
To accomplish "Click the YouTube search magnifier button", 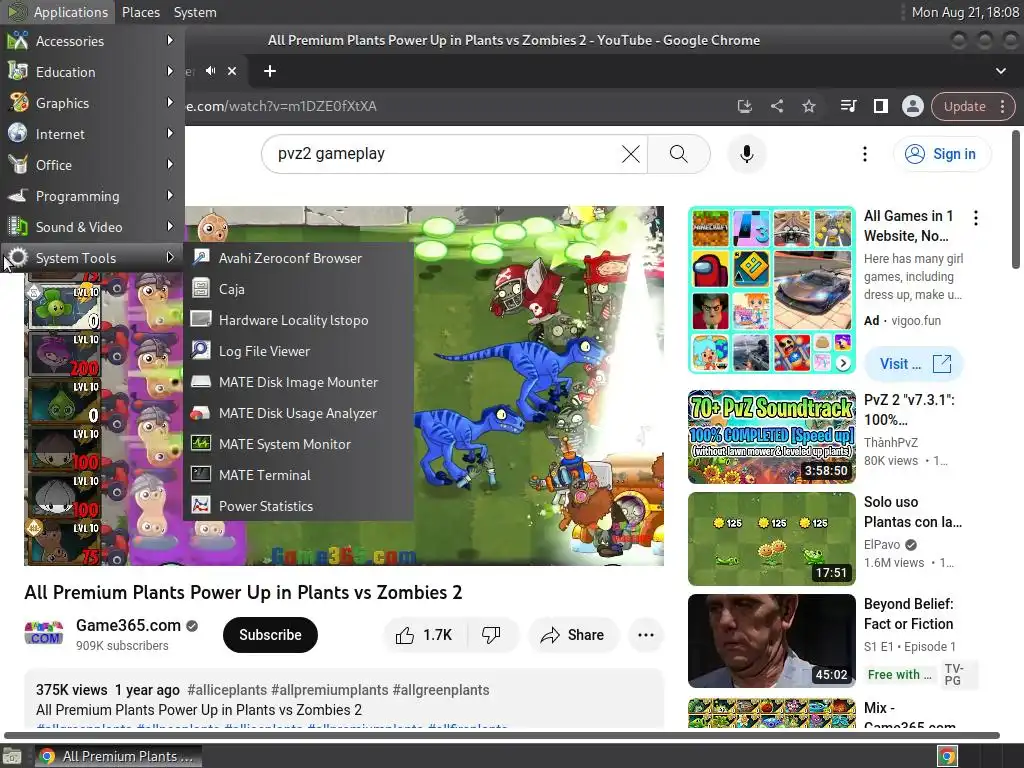I will coord(679,154).
